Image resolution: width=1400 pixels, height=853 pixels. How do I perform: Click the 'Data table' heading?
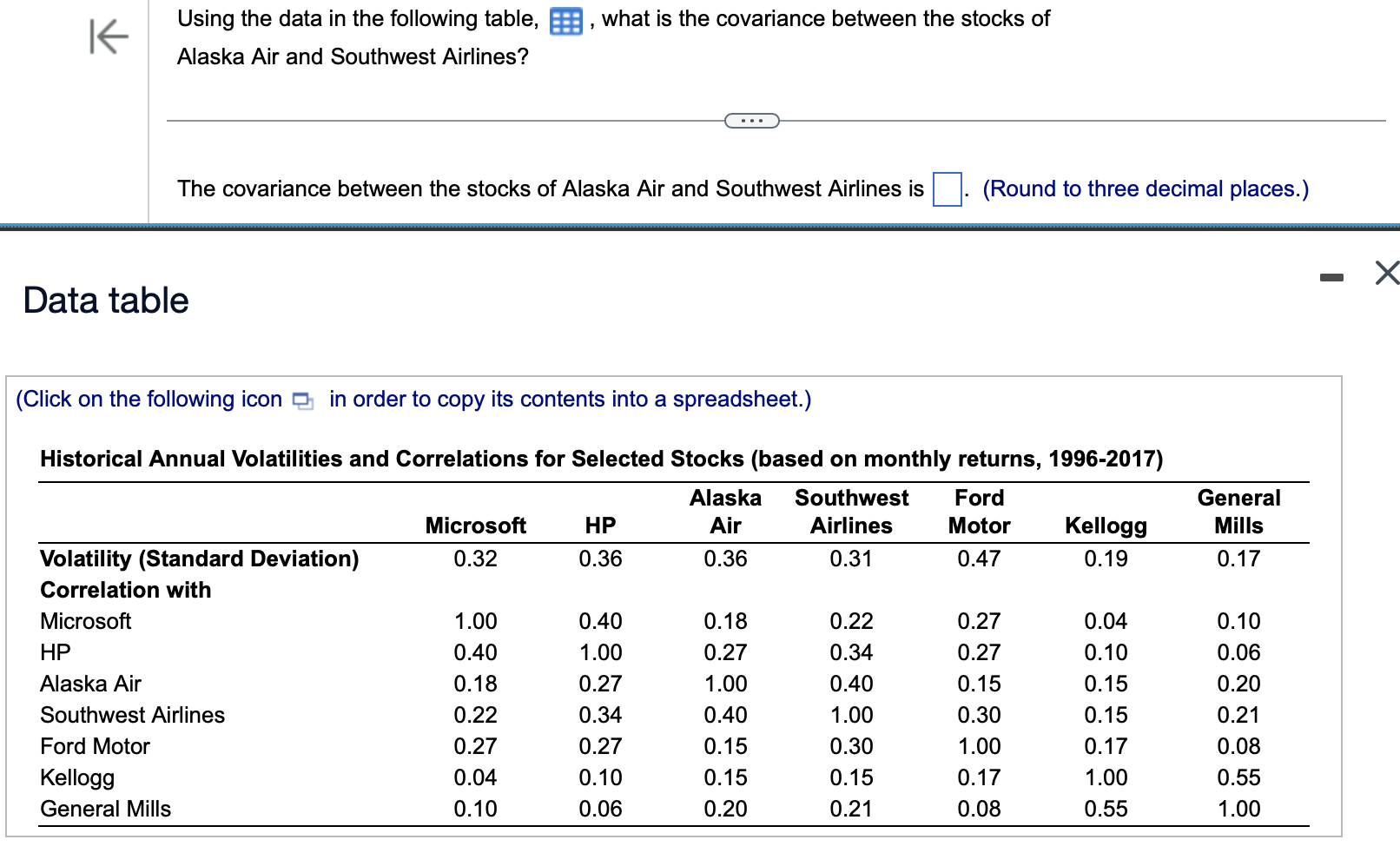pos(106,301)
